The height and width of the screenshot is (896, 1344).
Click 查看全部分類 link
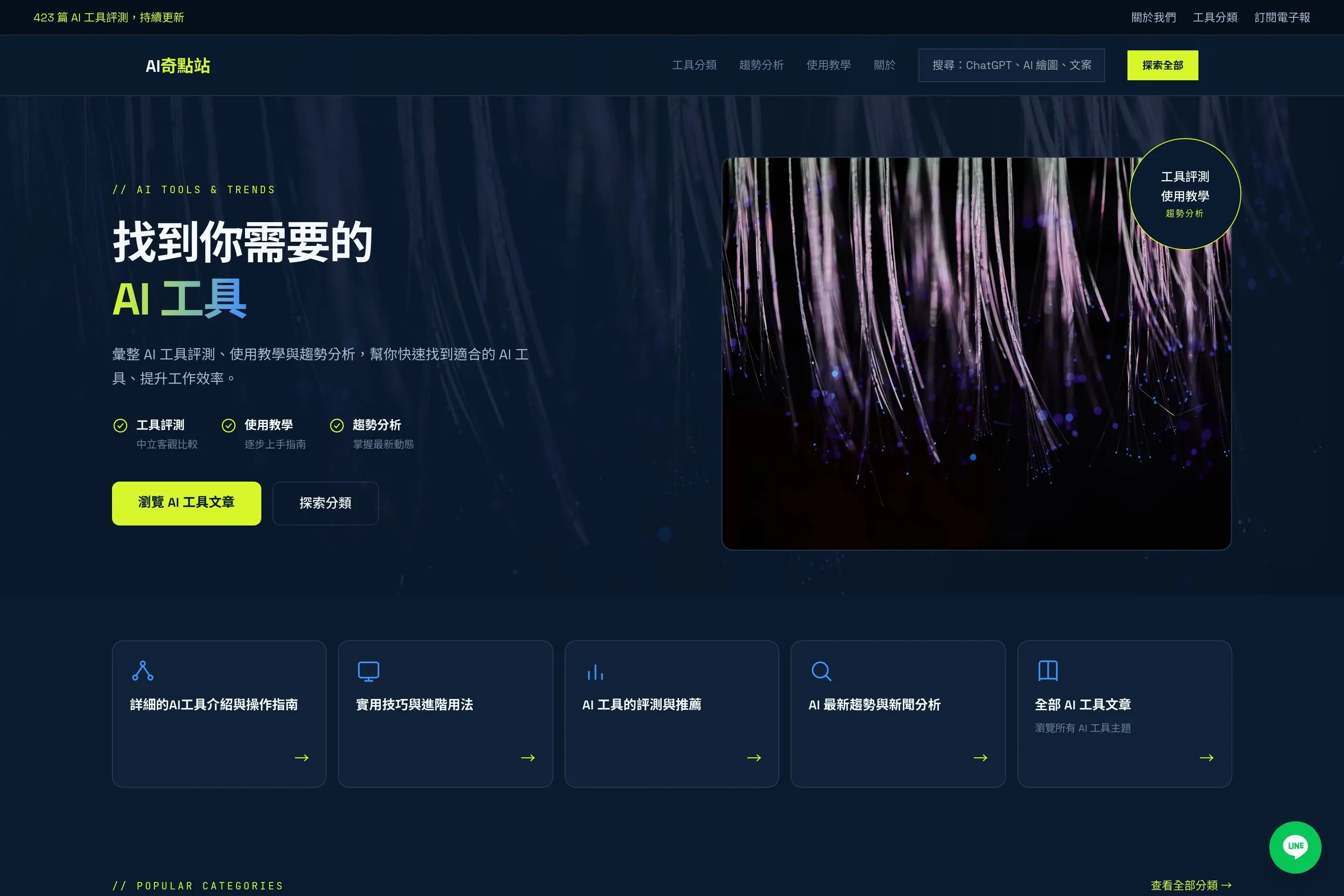(x=1191, y=885)
